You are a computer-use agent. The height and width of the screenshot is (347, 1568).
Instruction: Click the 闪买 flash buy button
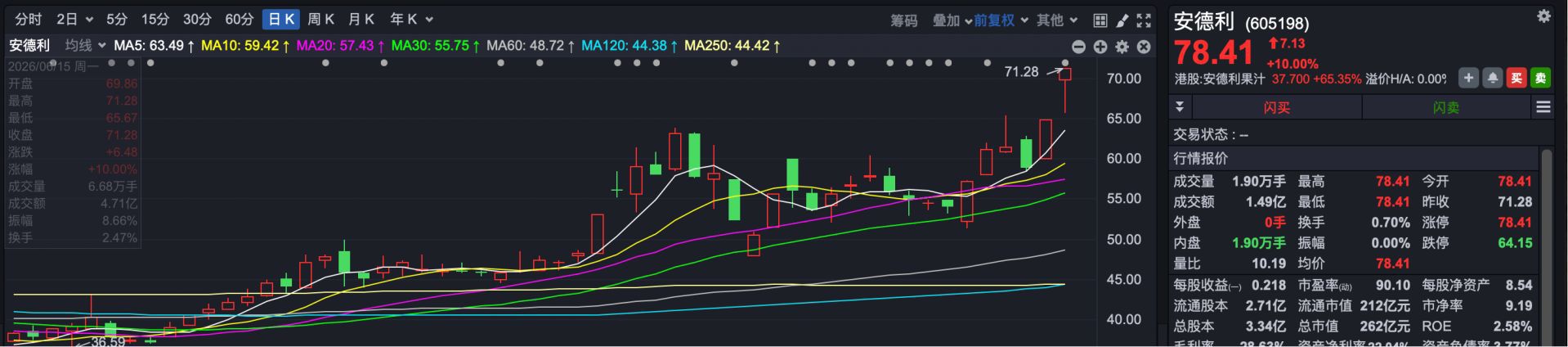1276,107
